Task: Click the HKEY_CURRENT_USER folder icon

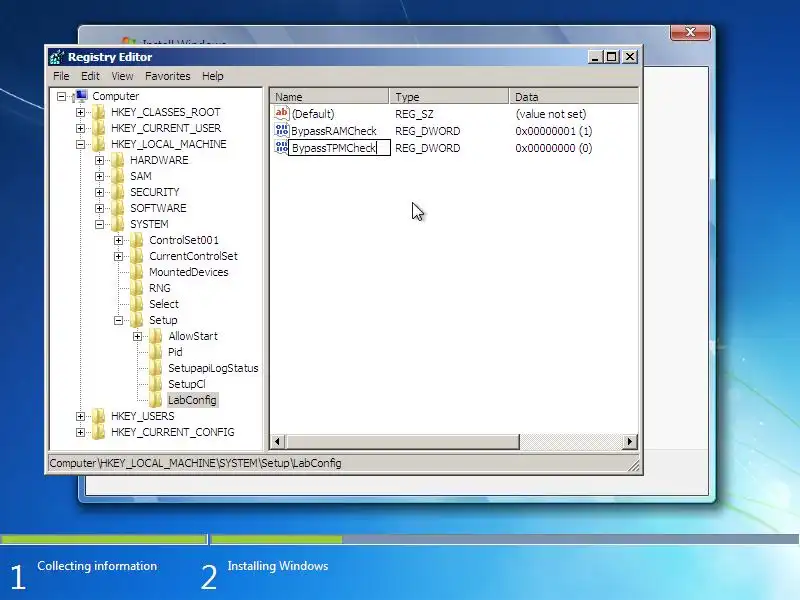Action: coord(98,128)
